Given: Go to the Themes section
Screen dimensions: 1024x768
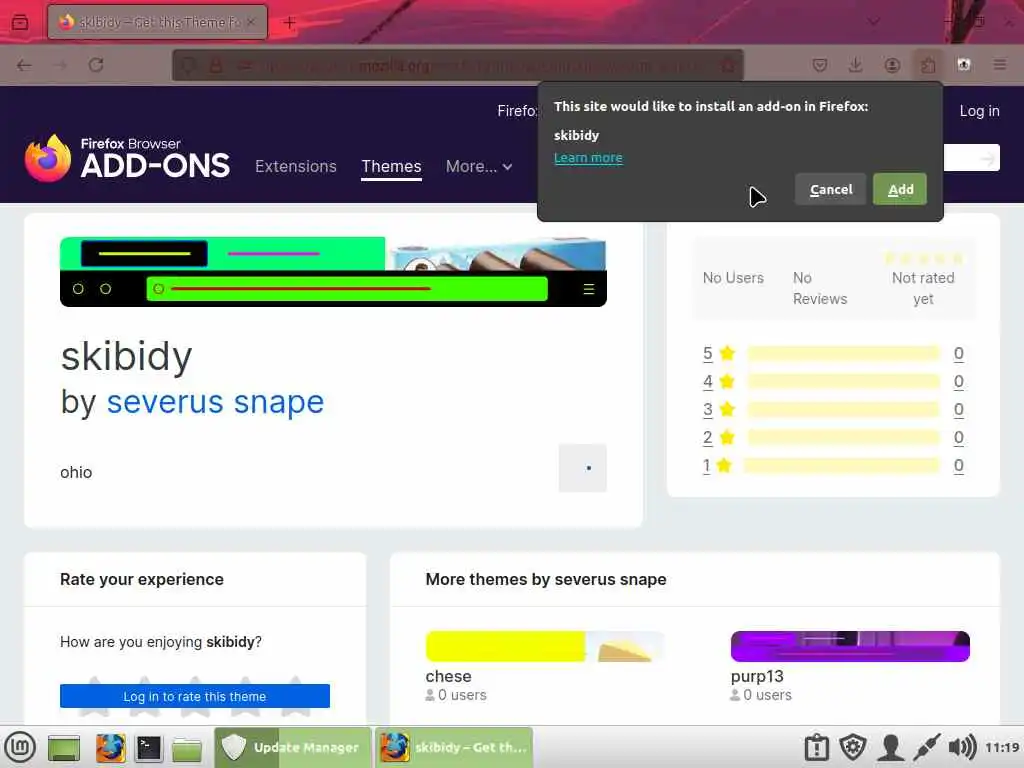Looking at the screenshot, I should [391, 167].
